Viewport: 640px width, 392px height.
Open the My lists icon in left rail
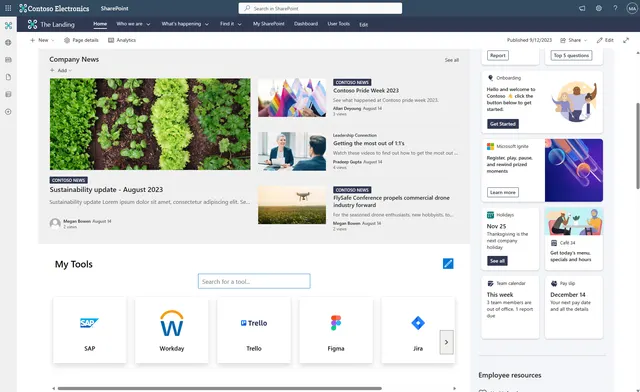coord(8,94)
